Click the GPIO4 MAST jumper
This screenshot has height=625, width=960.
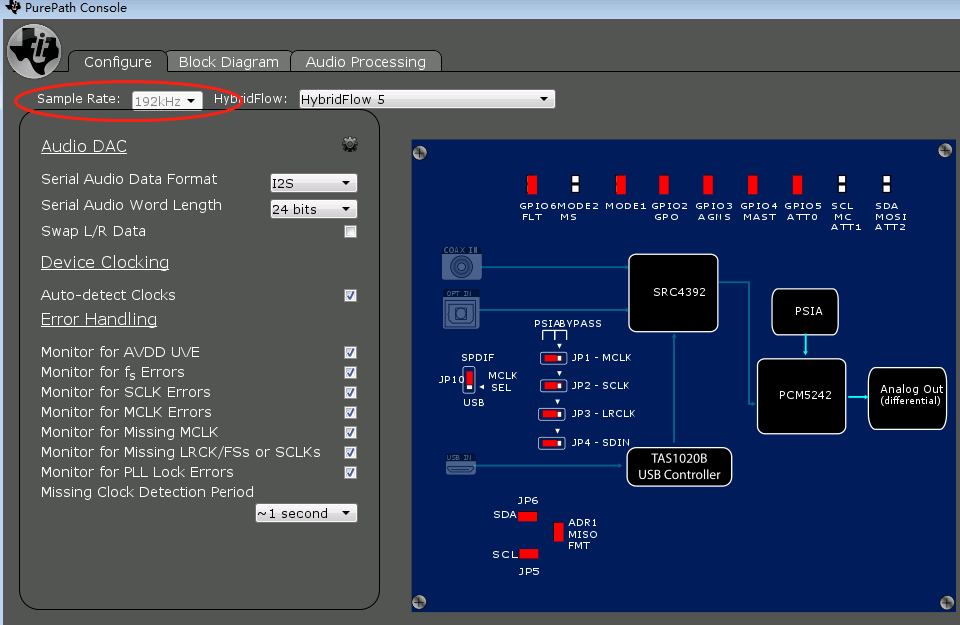[753, 184]
